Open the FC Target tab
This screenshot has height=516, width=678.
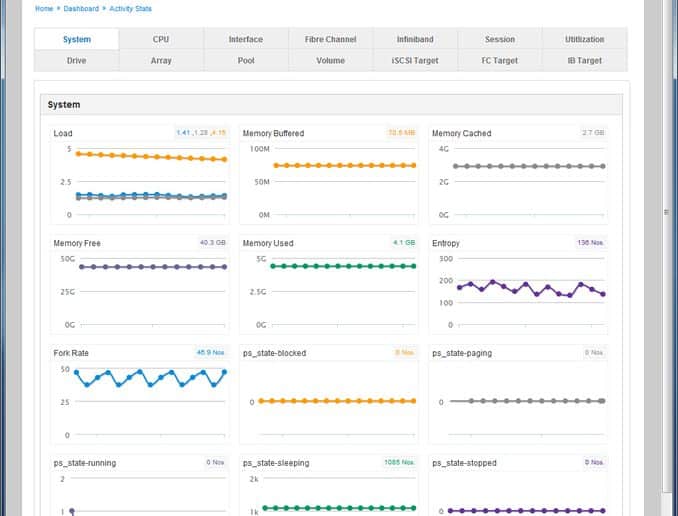point(500,61)
